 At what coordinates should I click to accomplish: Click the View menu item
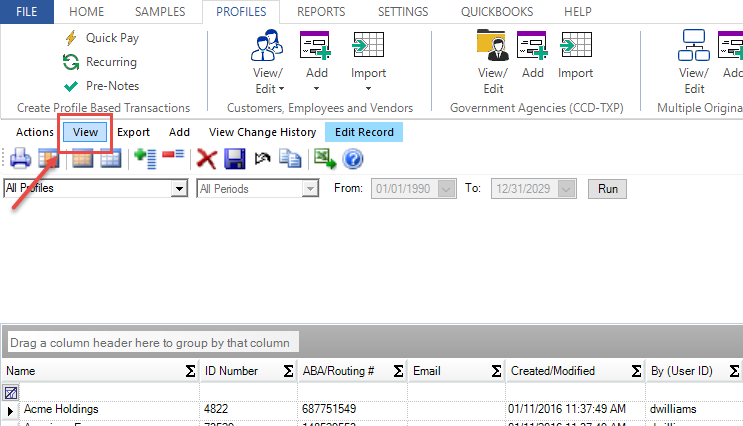(85, 132)
